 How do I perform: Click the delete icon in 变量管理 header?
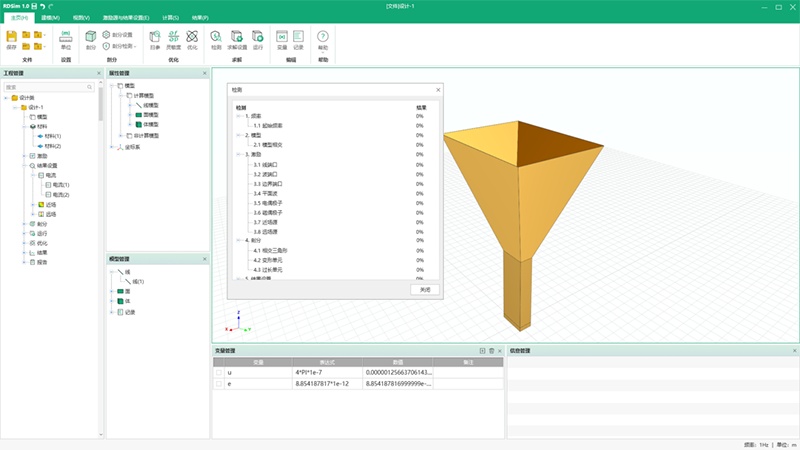491,351
